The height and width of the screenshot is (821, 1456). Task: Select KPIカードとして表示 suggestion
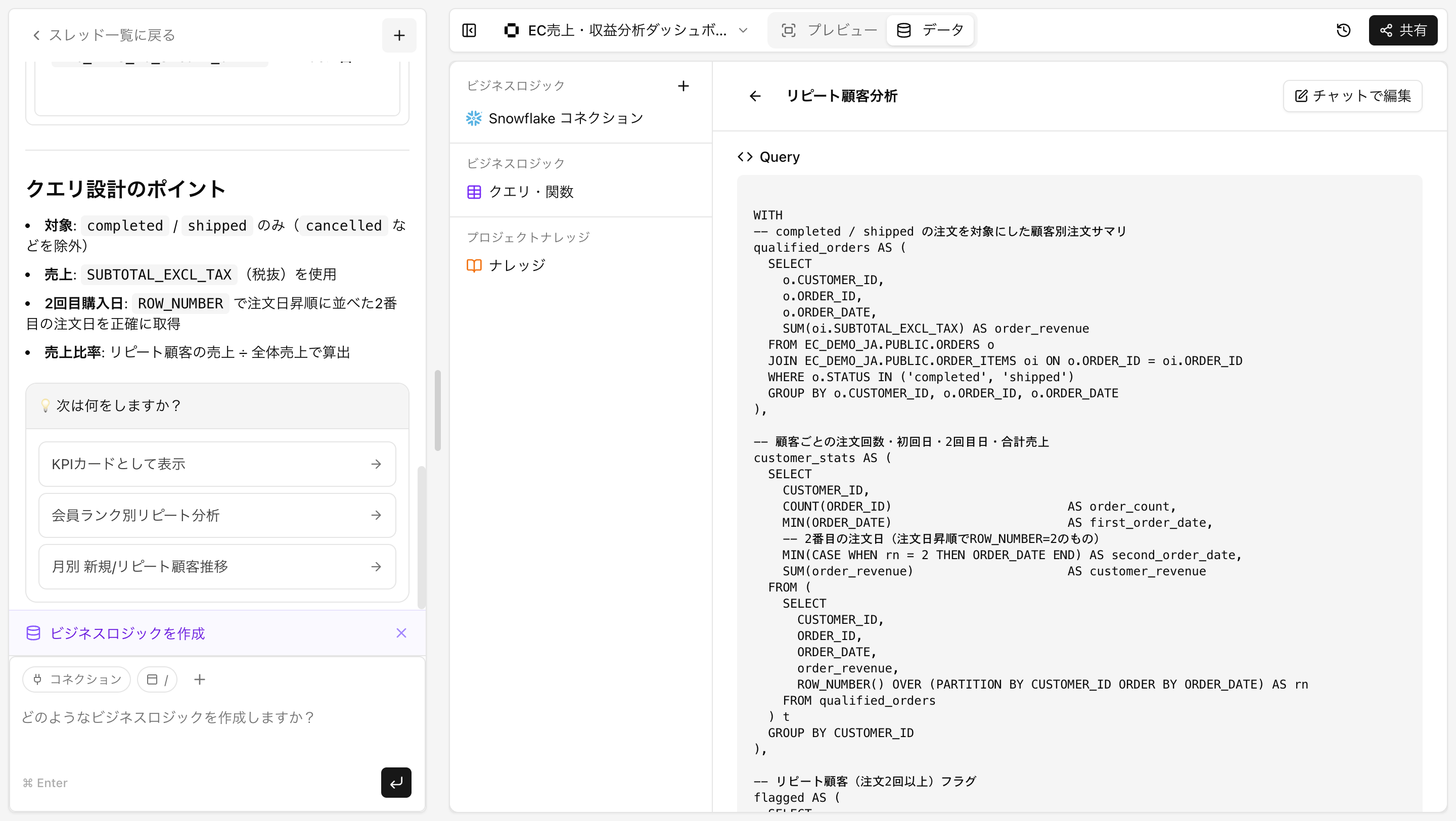(217, 464)
